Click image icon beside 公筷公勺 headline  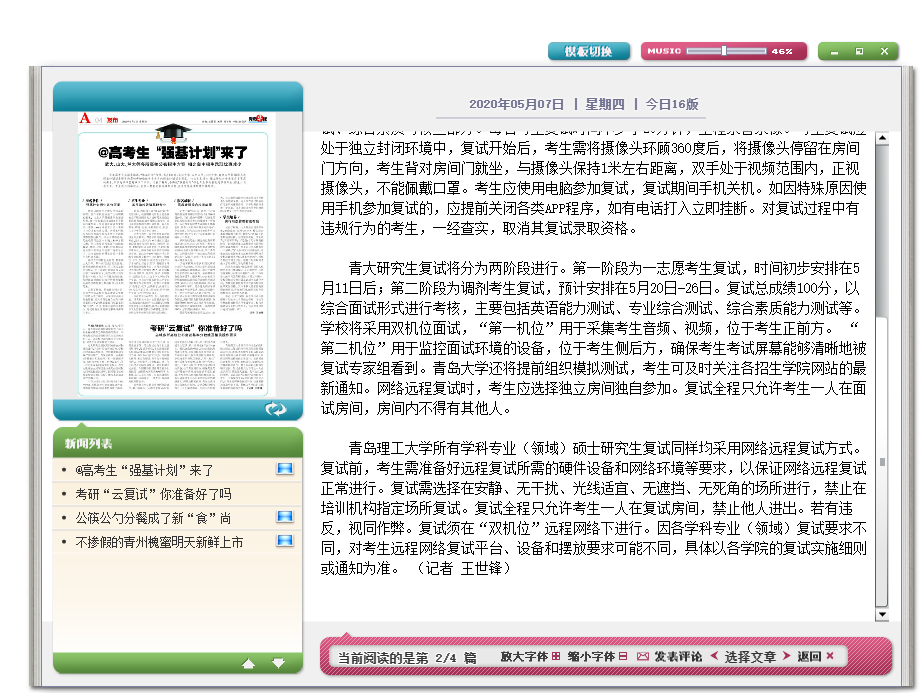(284, 517)
